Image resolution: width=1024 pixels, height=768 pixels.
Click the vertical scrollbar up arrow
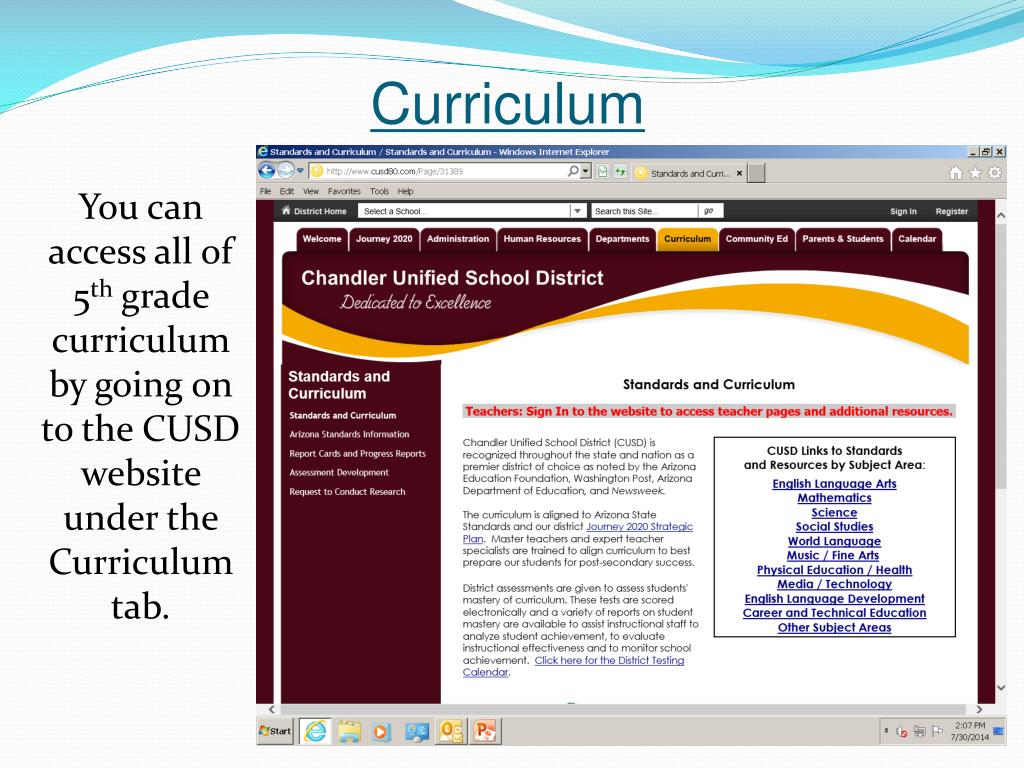[x=1001, y=215]
